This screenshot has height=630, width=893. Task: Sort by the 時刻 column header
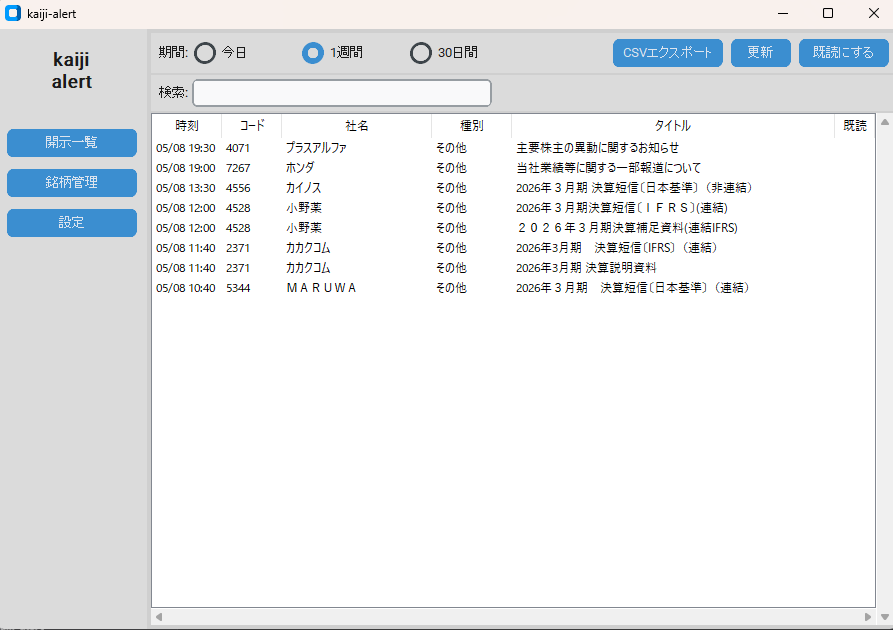187,126
